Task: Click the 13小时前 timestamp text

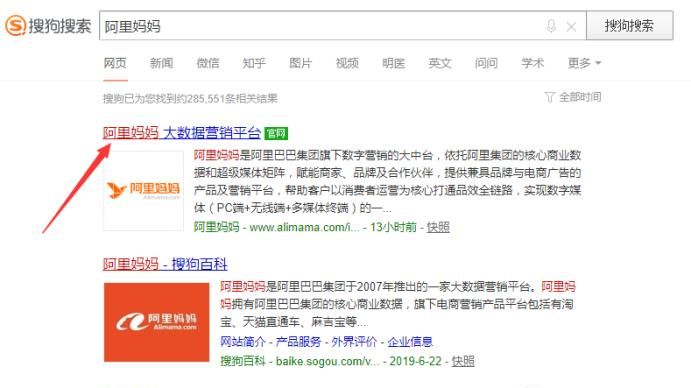Action: [393, 227]
